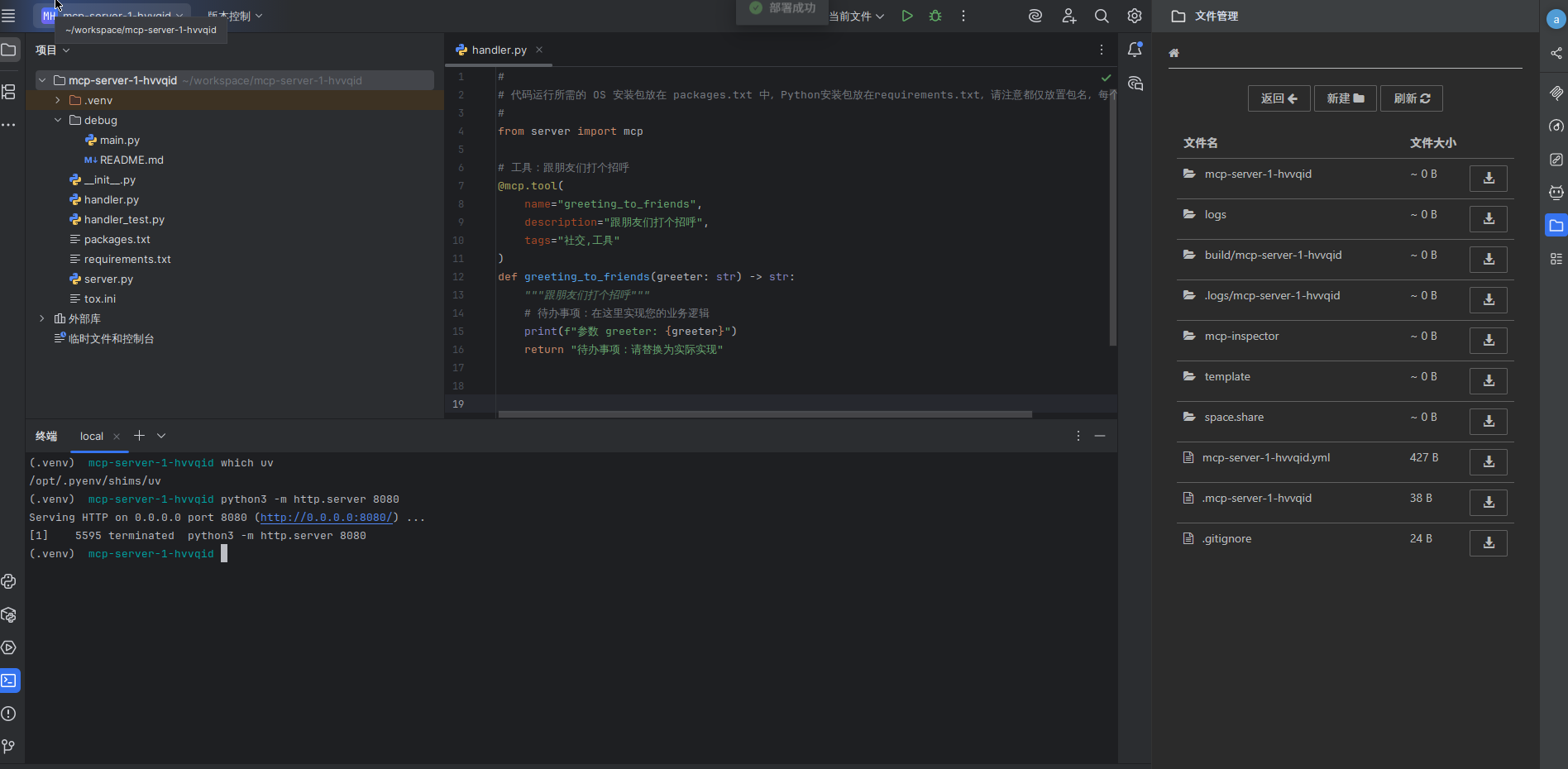Open the search magnifier in toolbar
1568x769 pixels.
pos(1102,16)
